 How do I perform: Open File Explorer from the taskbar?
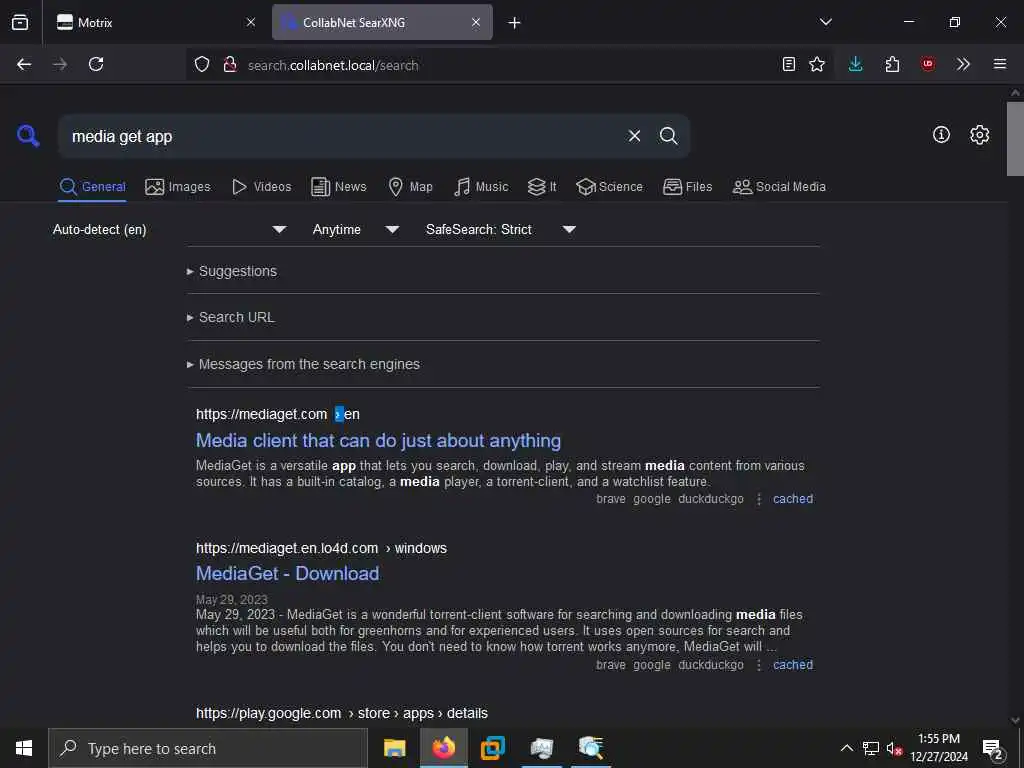[x=394, y=748]
